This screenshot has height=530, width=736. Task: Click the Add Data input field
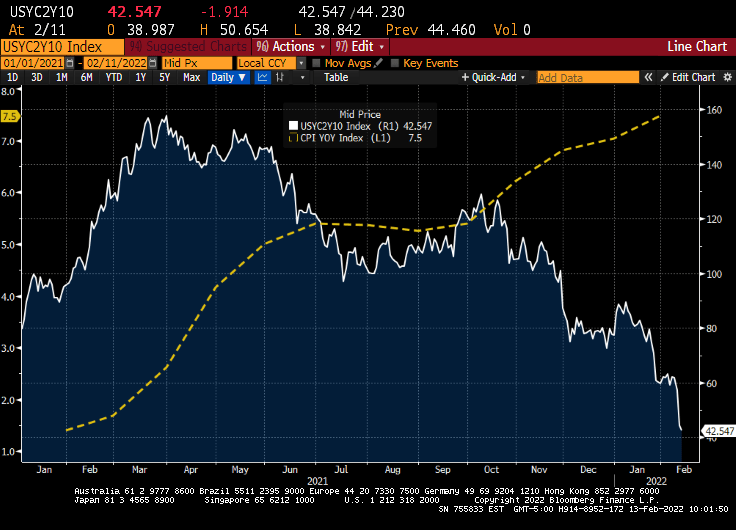click(588, 78)
